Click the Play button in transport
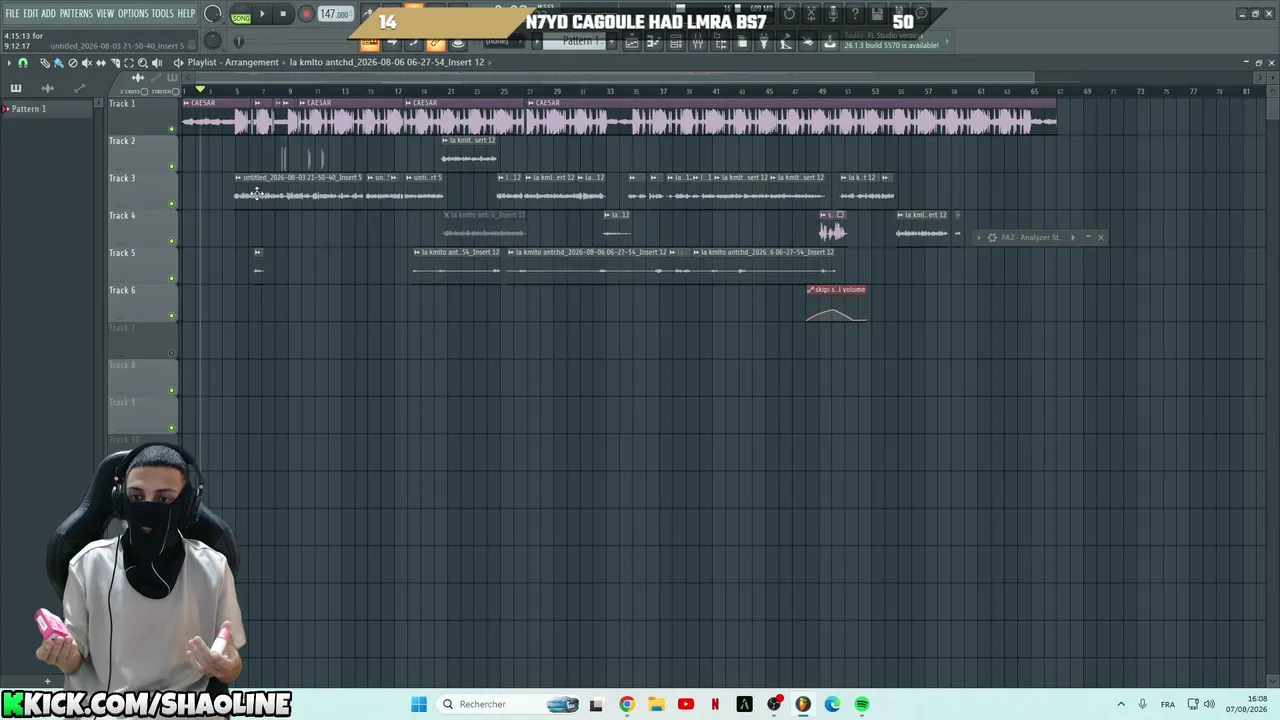 pyautogui.click(x=263, y=14)
